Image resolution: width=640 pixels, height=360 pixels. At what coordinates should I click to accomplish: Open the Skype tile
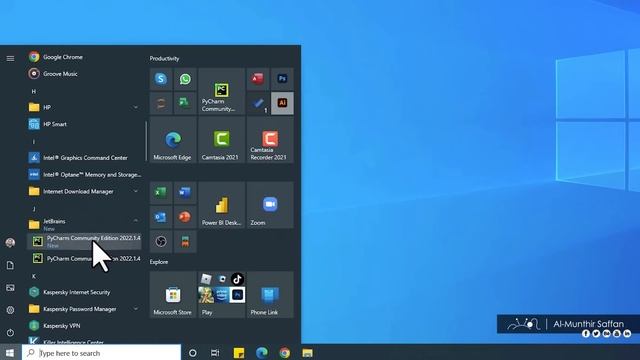tap(161, 79)
